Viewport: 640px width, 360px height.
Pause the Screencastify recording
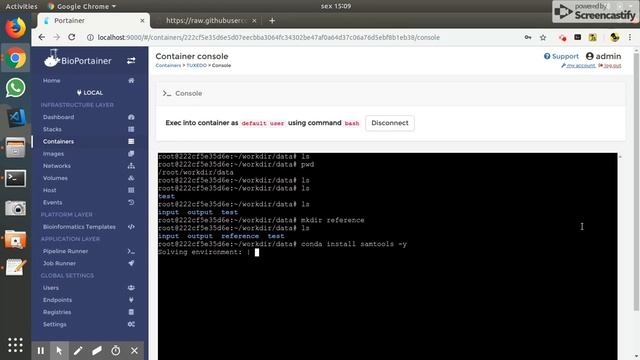coord(41,351)
